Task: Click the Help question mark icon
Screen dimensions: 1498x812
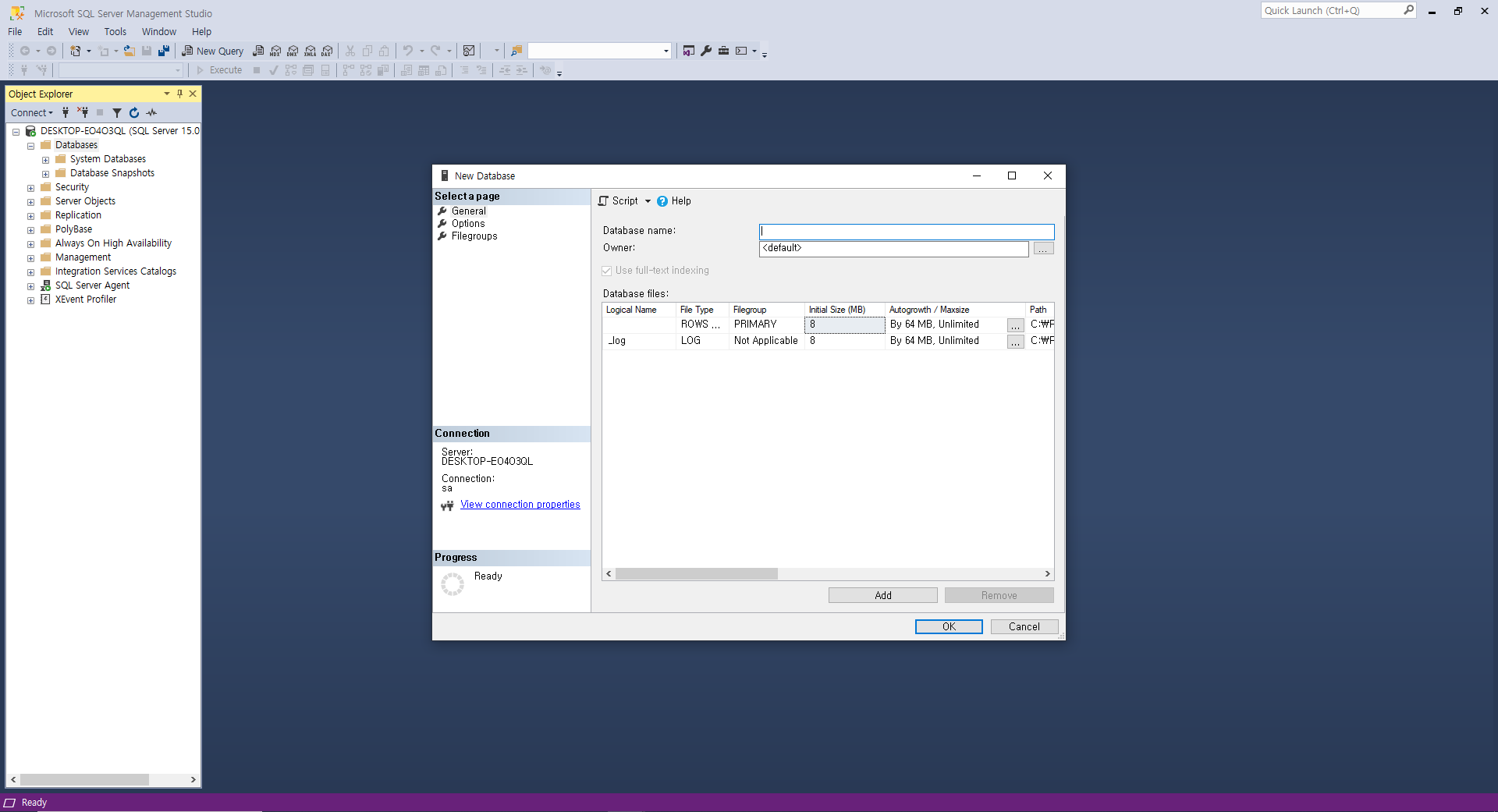Action: coord(662,201)
